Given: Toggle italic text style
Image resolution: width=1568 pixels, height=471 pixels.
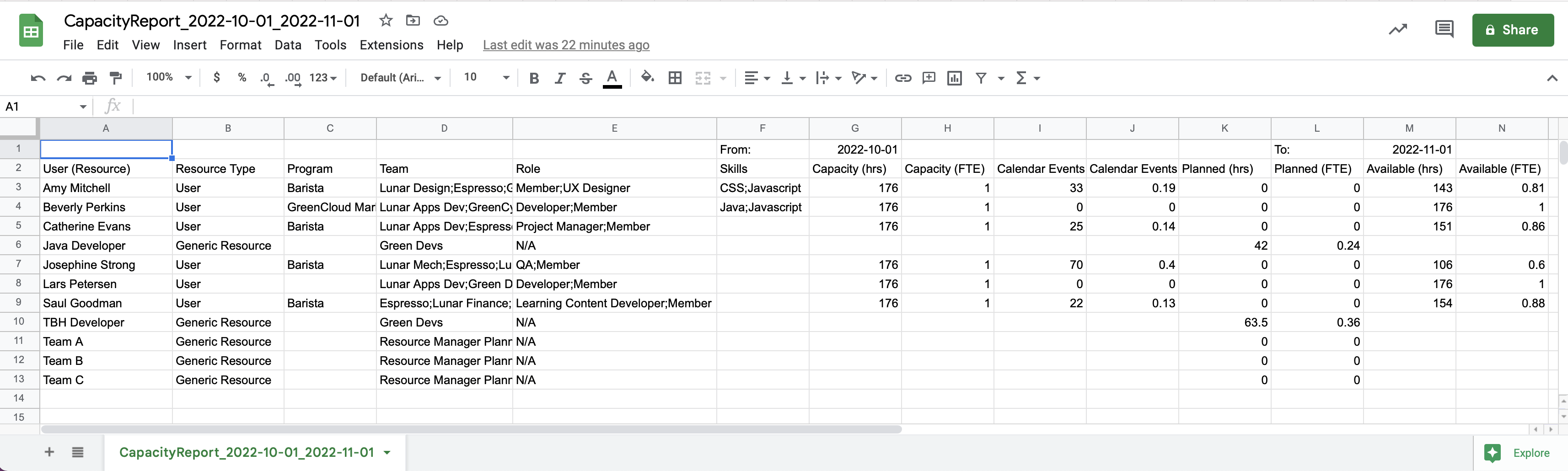Looking at the screenshot, I should (x=559, y=78).
